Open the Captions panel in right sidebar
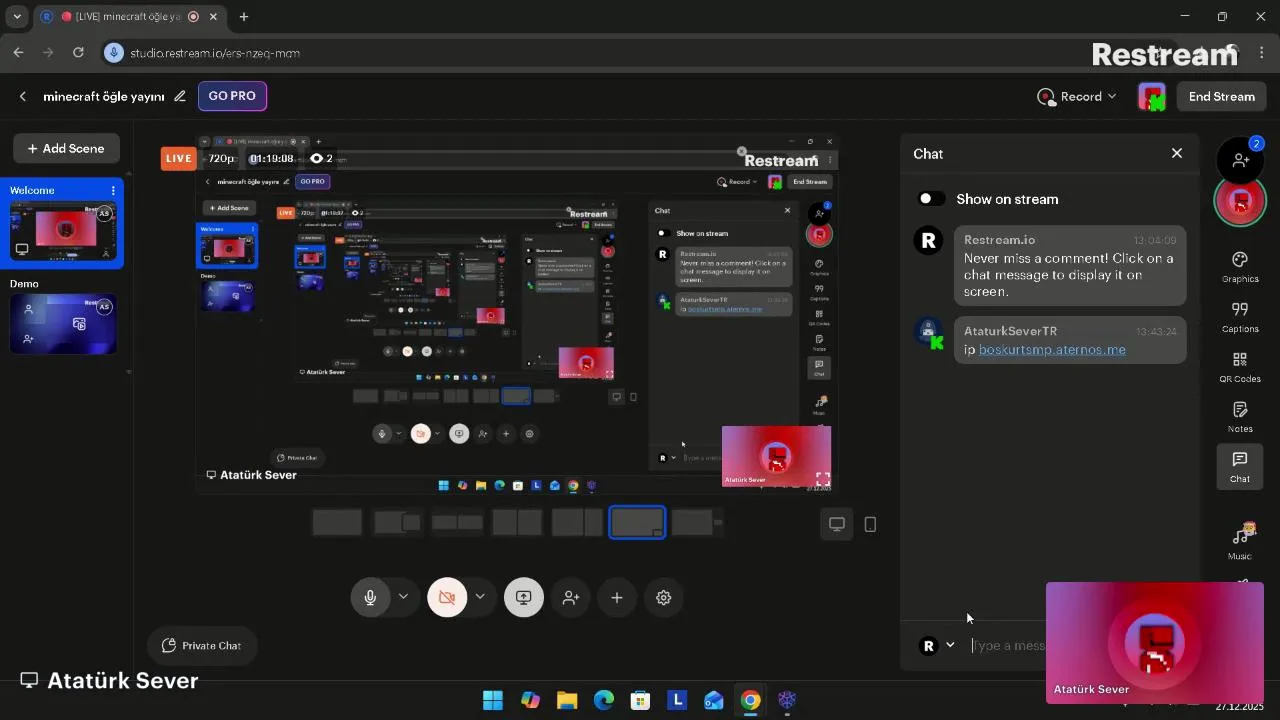This screenshot has width=1280, height=720. 1240,317
